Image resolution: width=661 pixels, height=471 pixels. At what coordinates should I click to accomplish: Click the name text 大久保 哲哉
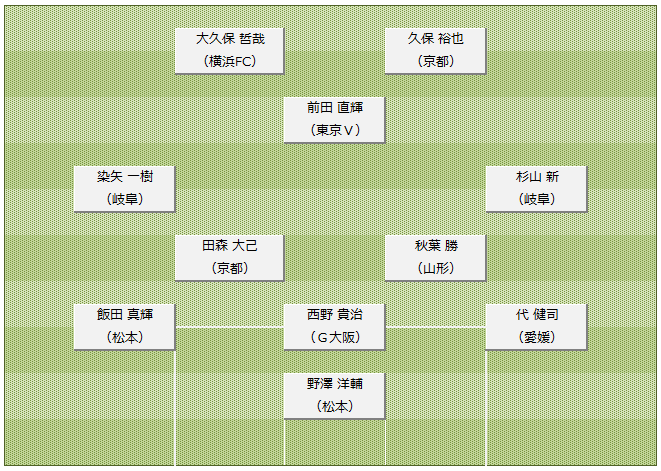(x=230, y=39)
